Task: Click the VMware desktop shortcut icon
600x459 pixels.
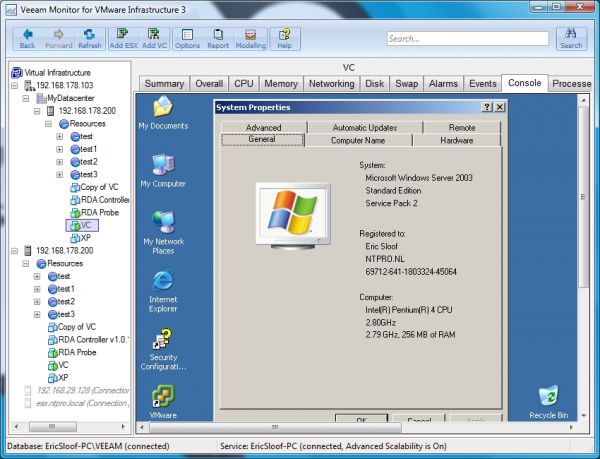Action: pos(163,402)
